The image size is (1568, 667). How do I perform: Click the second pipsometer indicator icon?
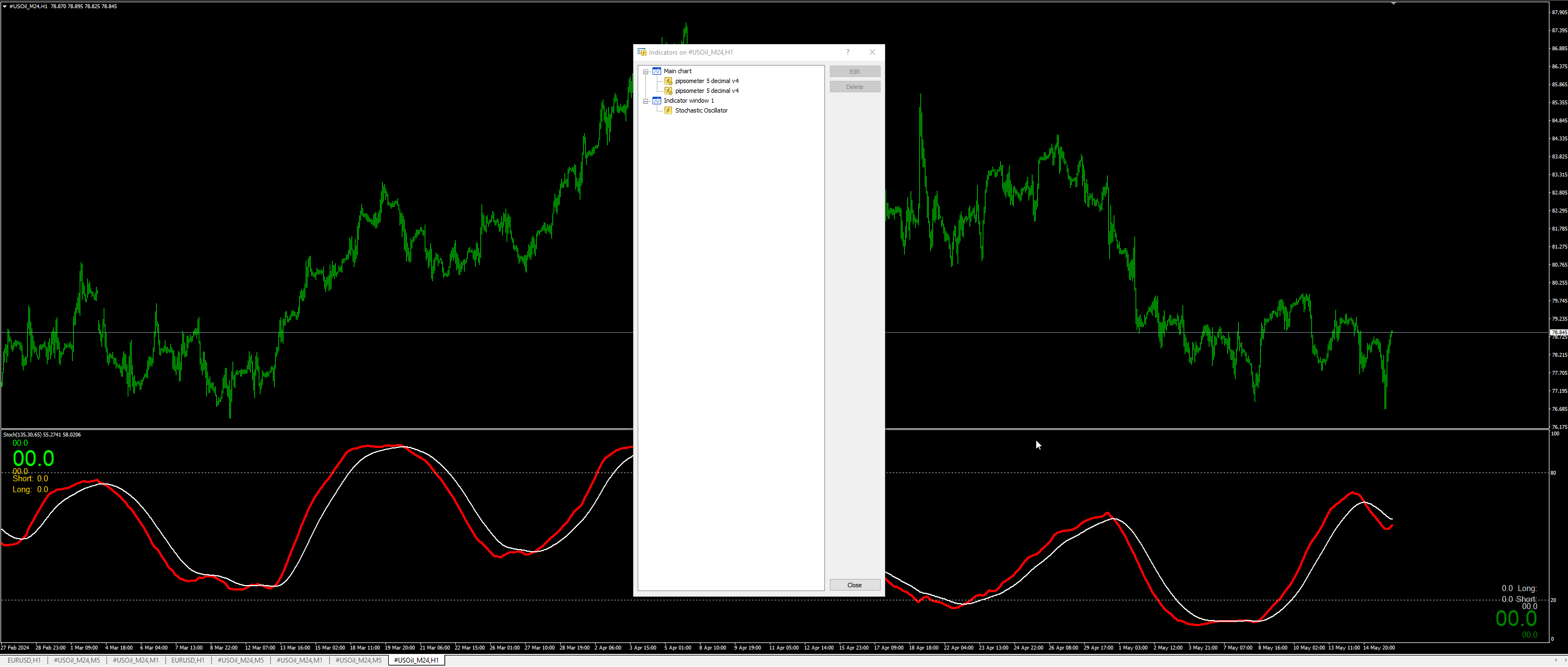(668, 91)
